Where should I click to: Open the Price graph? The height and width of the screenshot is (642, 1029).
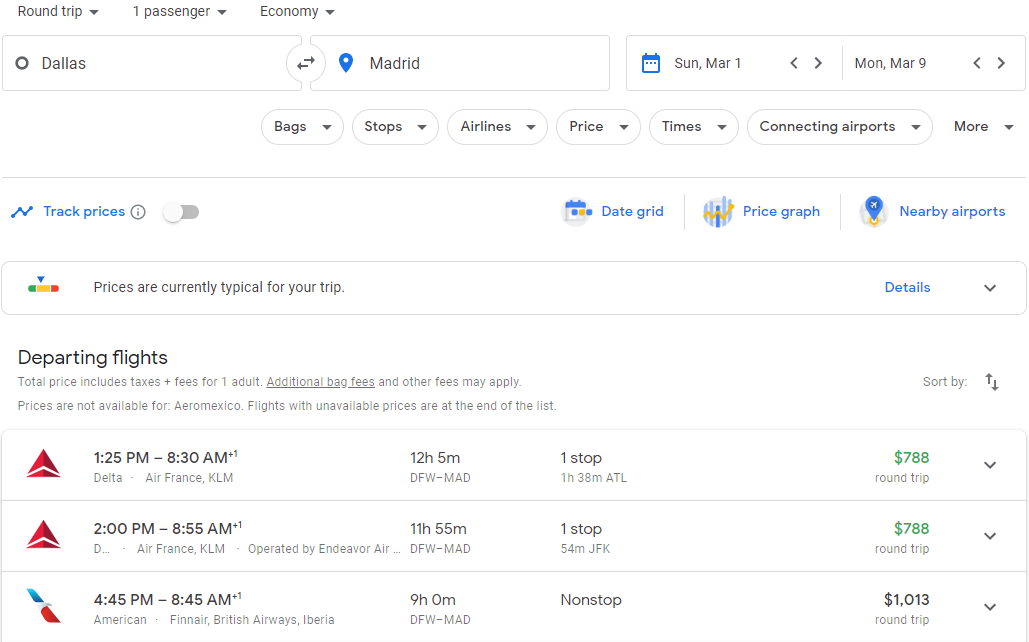pyautogui.click(x=762, y=211)
